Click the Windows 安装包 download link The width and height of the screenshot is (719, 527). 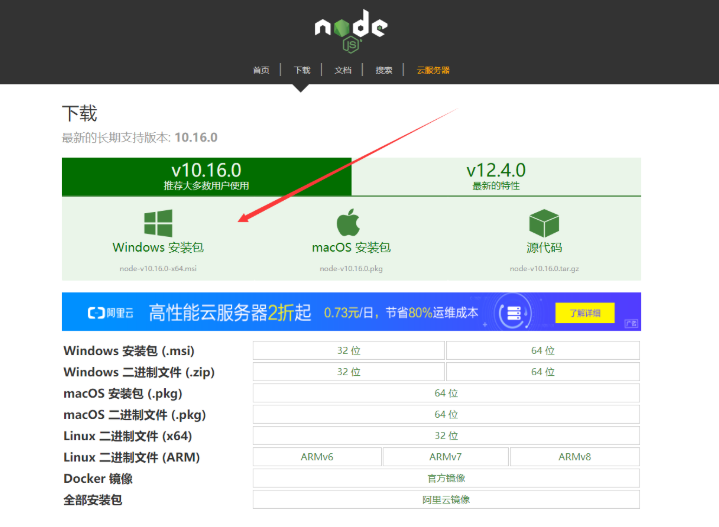[158, 247]
